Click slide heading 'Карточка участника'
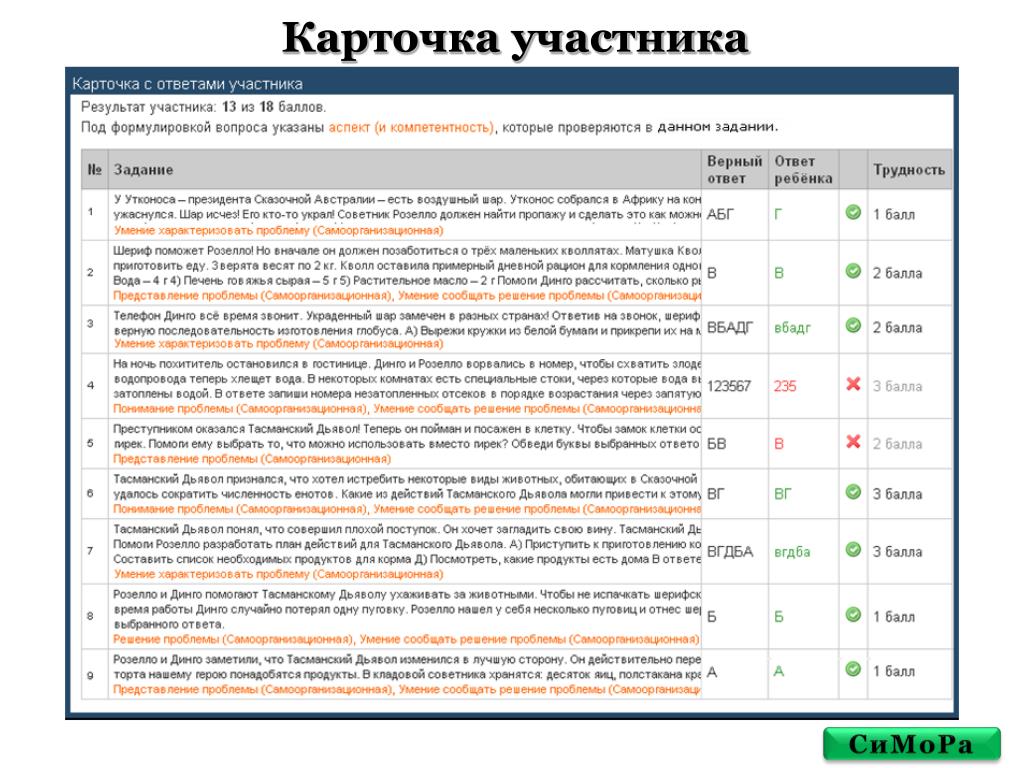1024x768 pixels. [x=515, y=38]
